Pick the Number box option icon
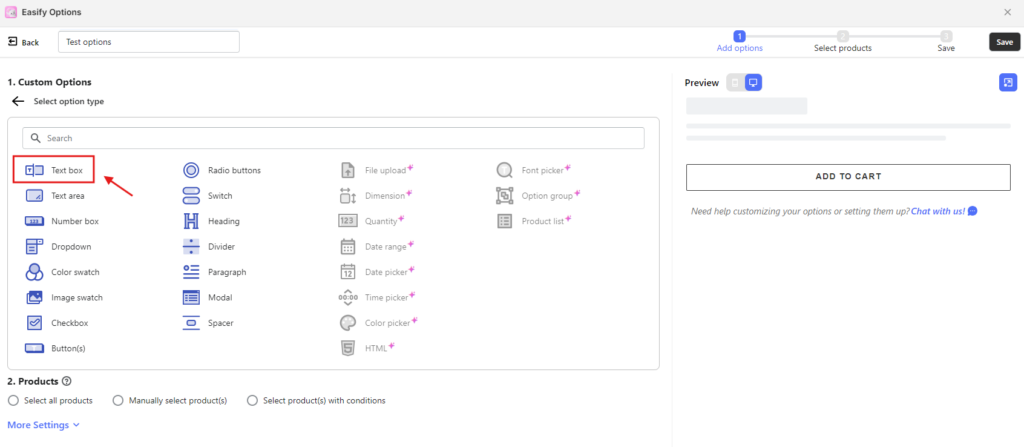The width and height of the screenshot is (1024, 447). 34,221
